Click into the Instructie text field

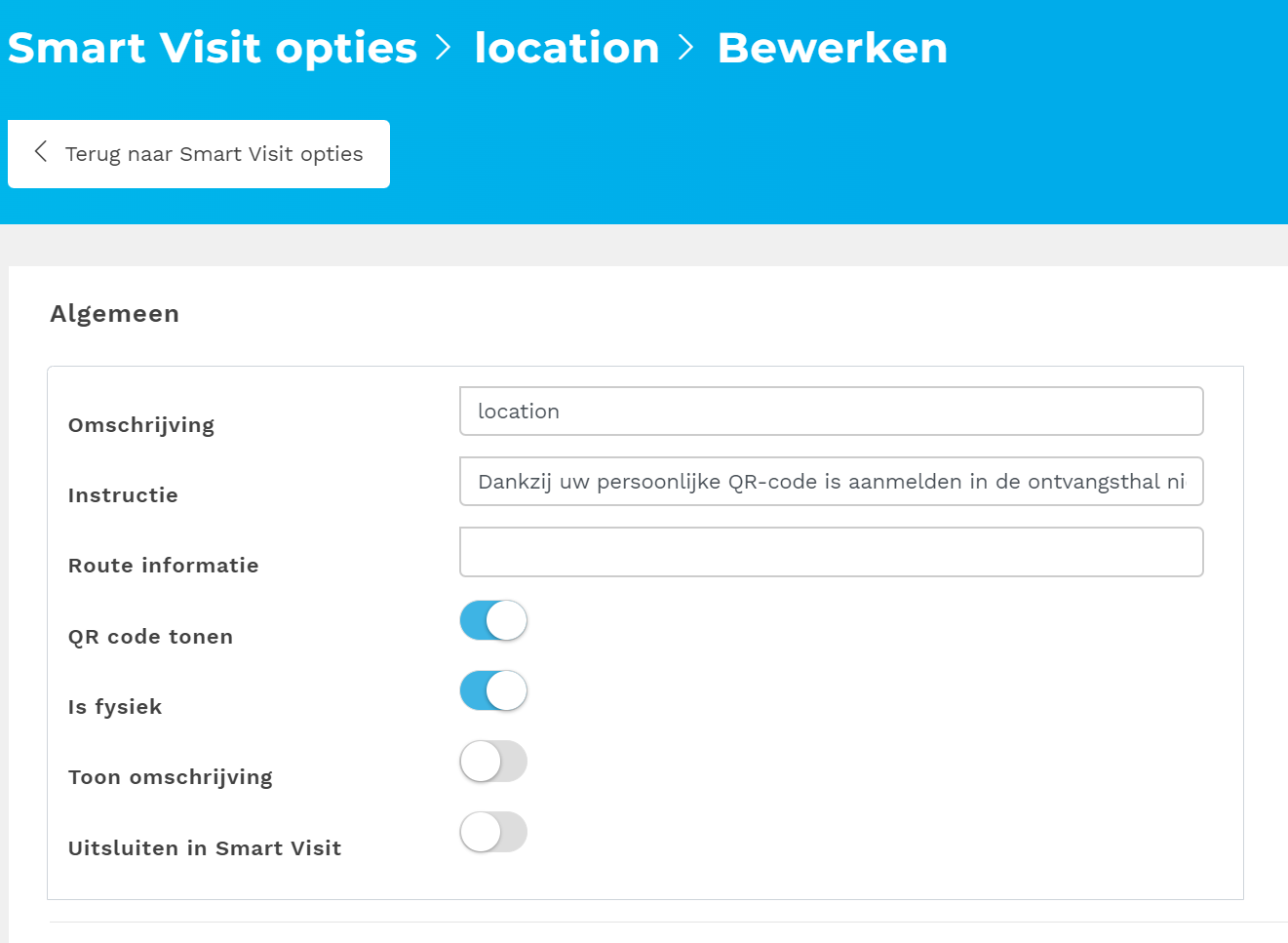[x=831, y=482]
